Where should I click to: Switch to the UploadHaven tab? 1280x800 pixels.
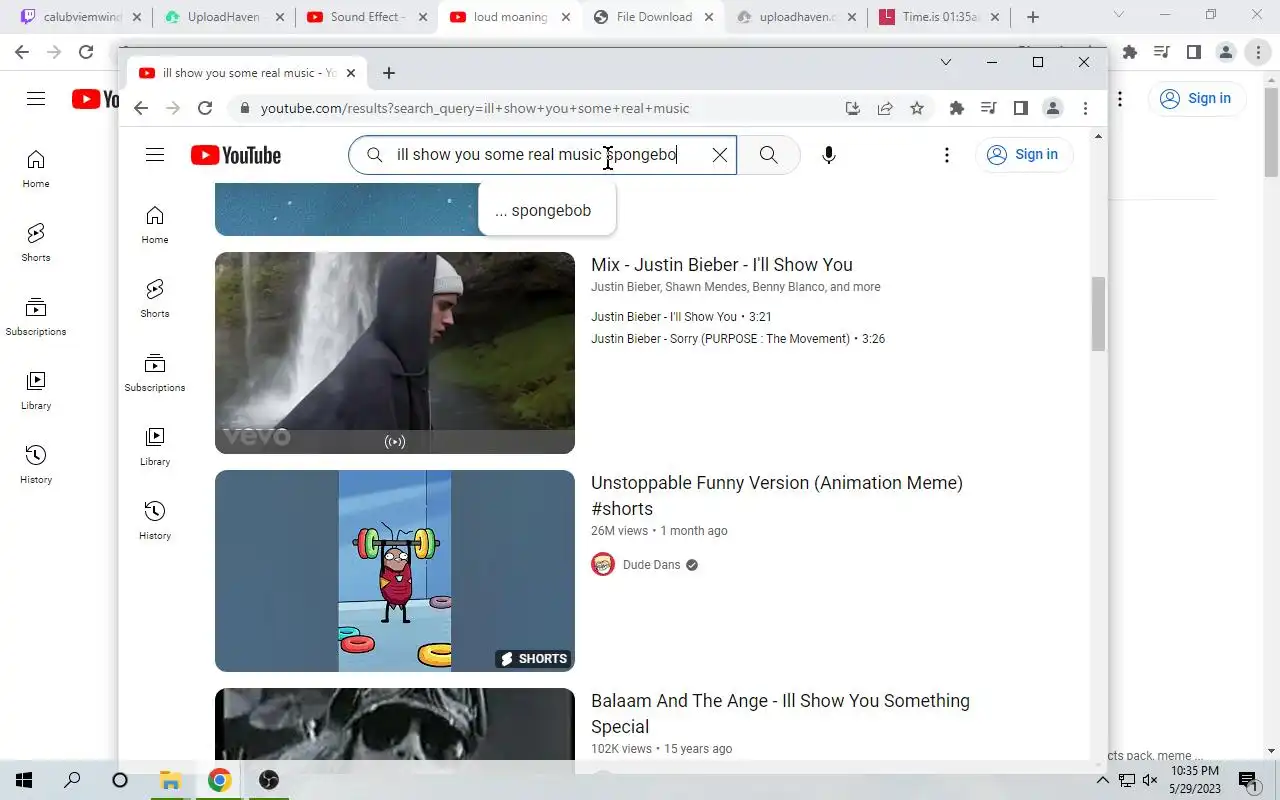click(x=225, y=17)
